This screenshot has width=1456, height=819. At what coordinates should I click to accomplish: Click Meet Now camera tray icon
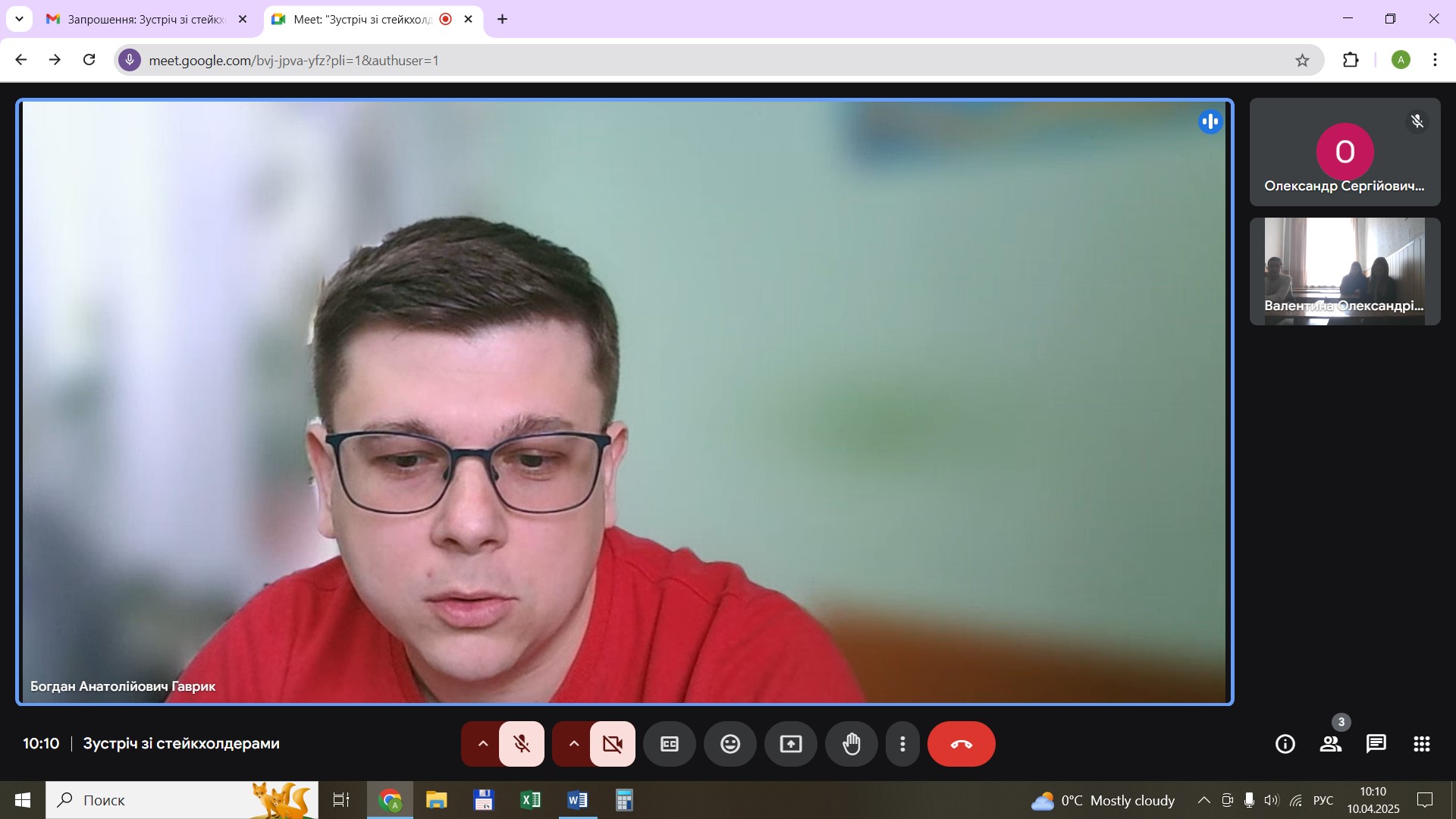coord(1227,800)
